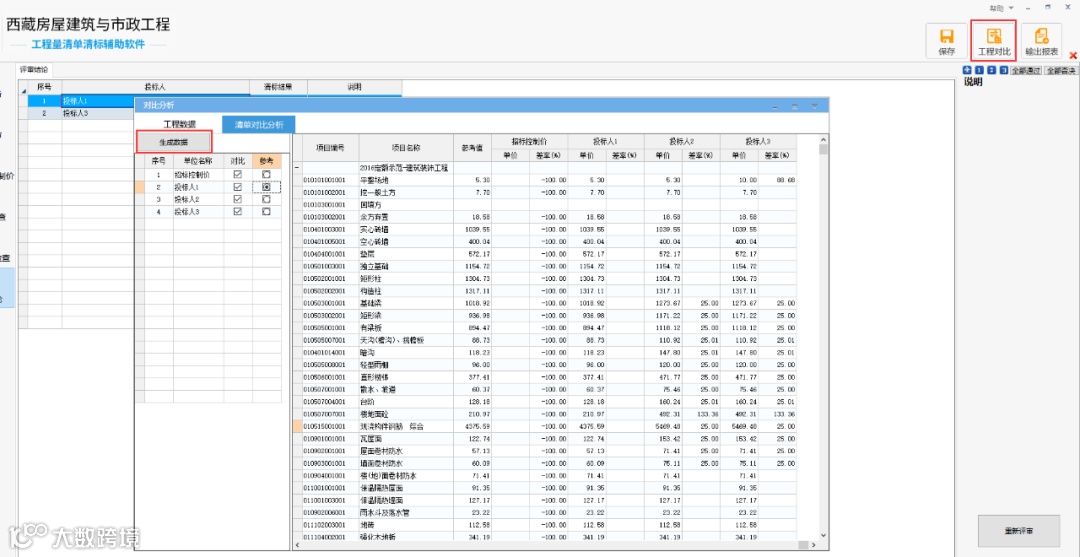This screenshot has width=1080, height=557.
Task: Click the 88.68 deviation value for 平整场地
Action: 778,180
